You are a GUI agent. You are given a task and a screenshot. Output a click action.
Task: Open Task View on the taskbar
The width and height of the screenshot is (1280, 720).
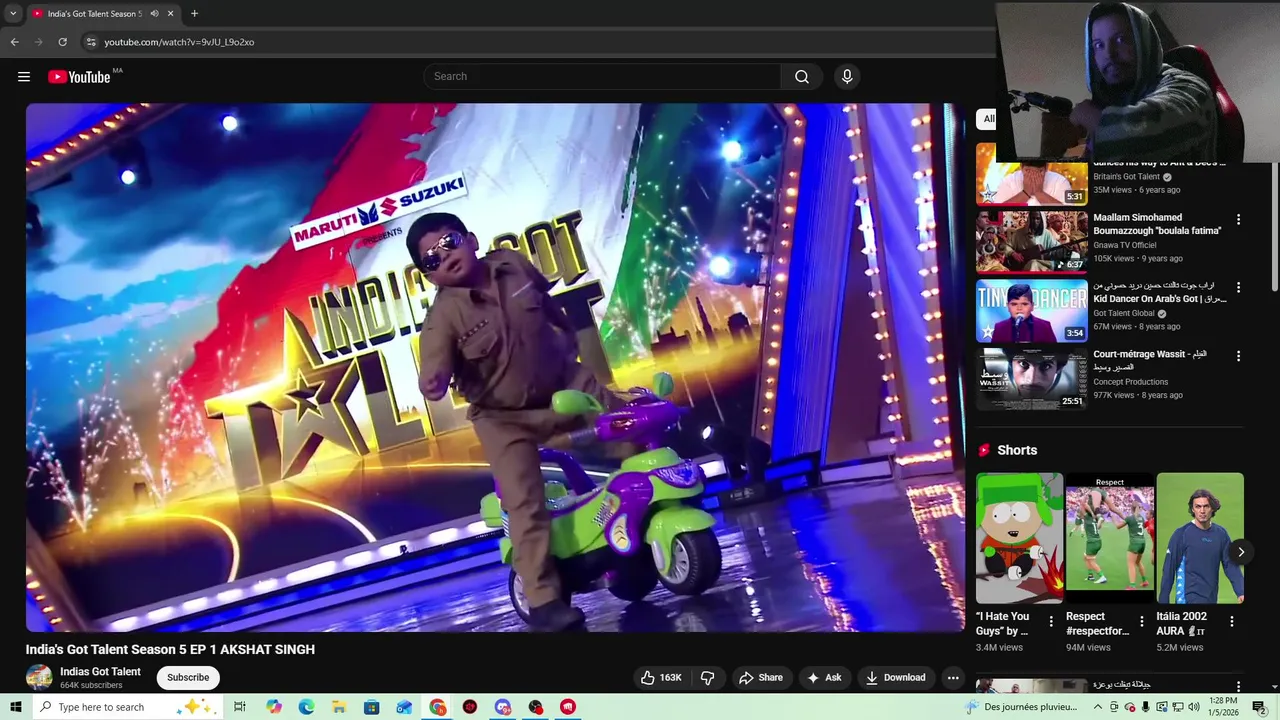(x=240, y=707)
